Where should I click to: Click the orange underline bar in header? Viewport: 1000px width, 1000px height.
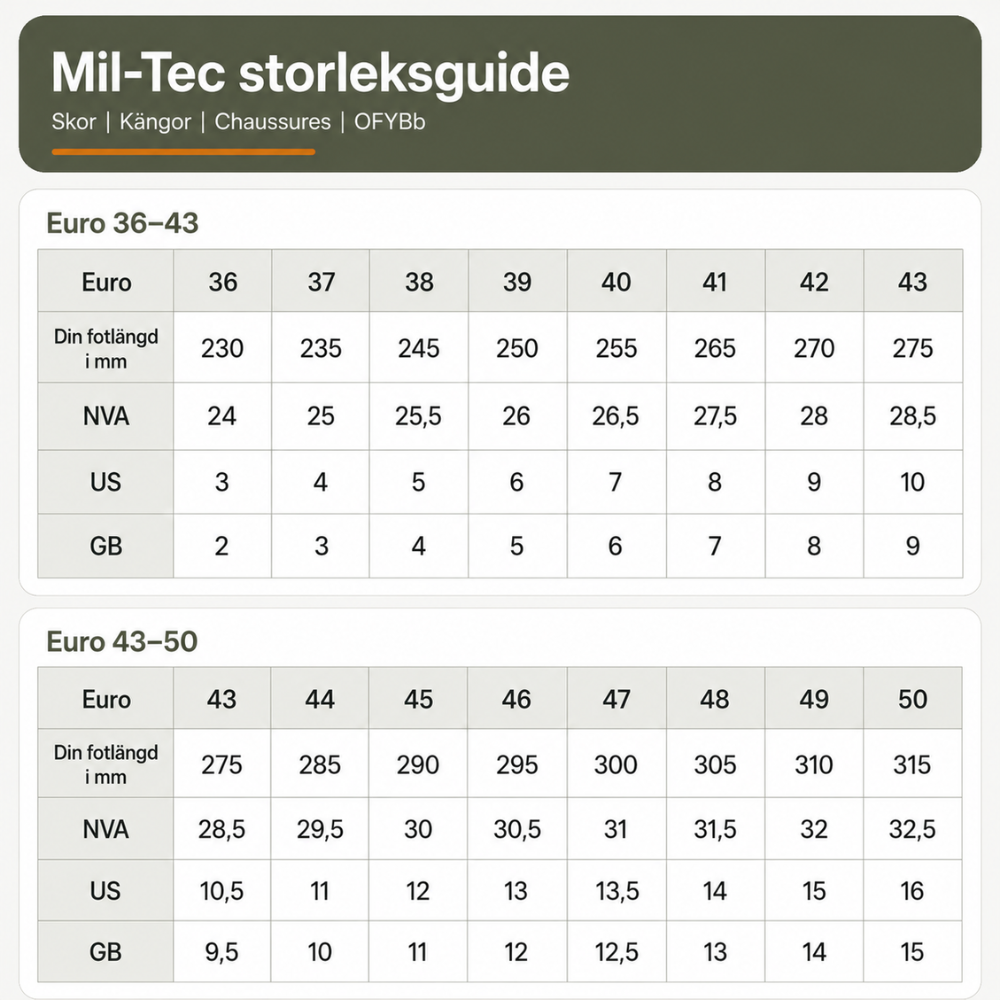click(184, 152)
